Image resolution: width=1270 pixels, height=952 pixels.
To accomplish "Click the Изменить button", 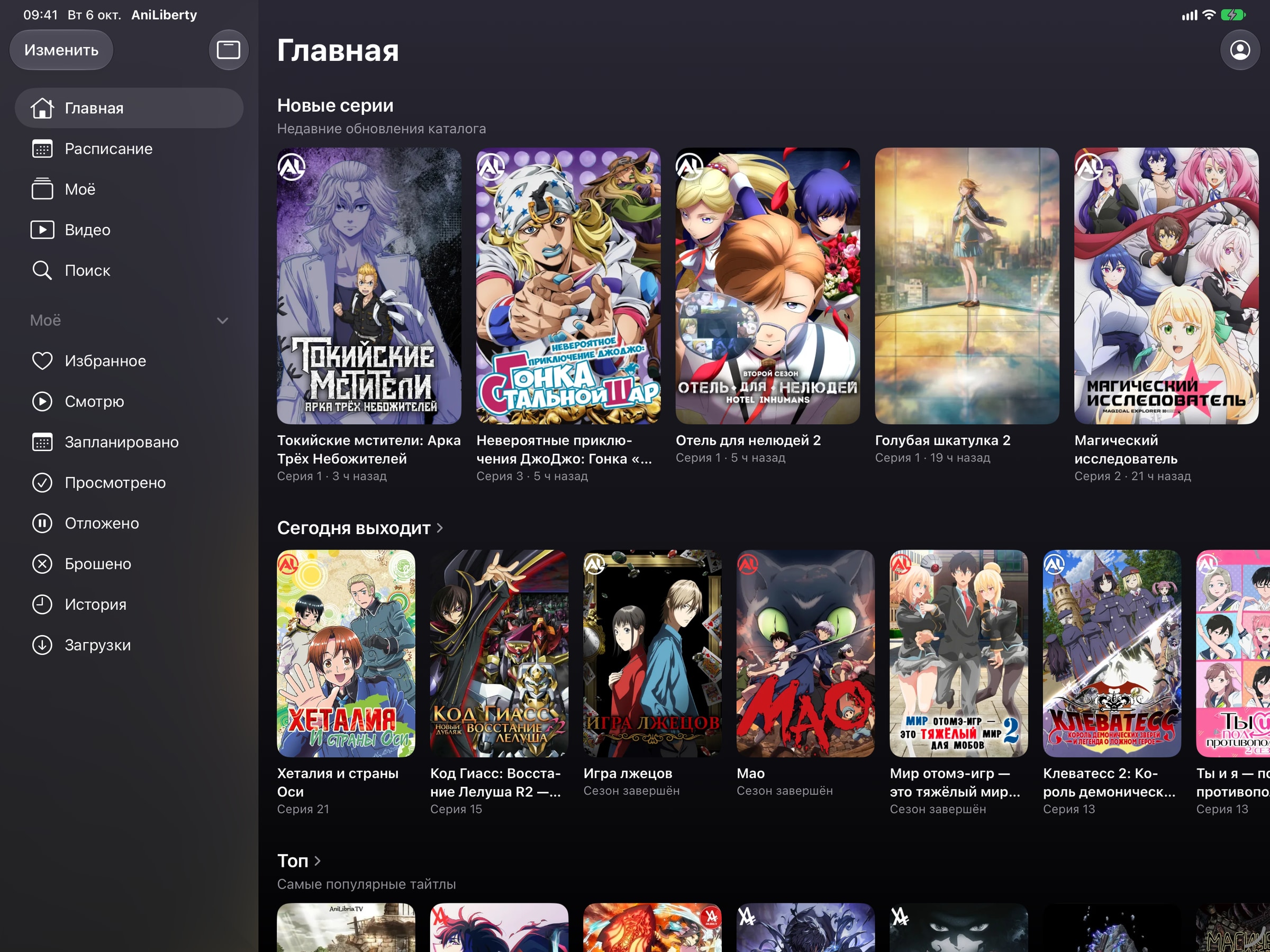I will pos(61,50).
